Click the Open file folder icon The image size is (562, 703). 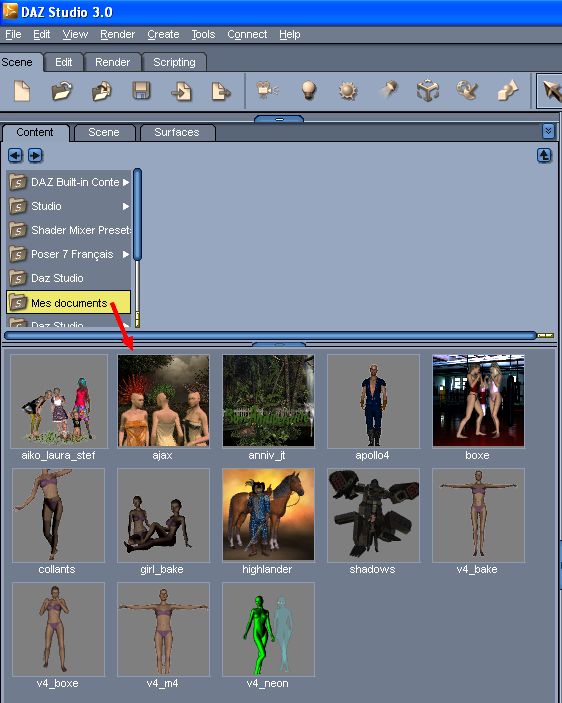(62, 91)
